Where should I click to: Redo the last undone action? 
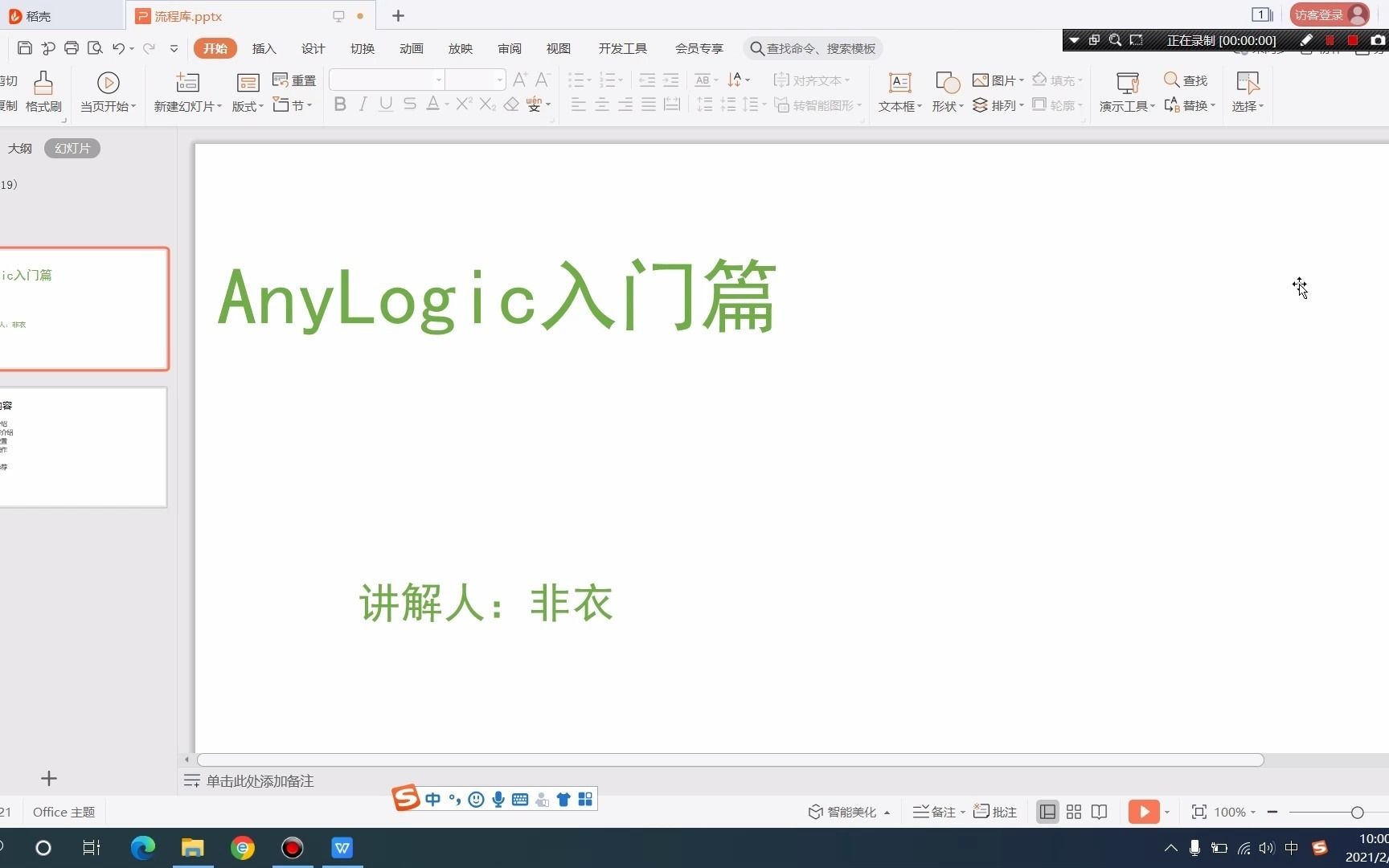(149, 48)
